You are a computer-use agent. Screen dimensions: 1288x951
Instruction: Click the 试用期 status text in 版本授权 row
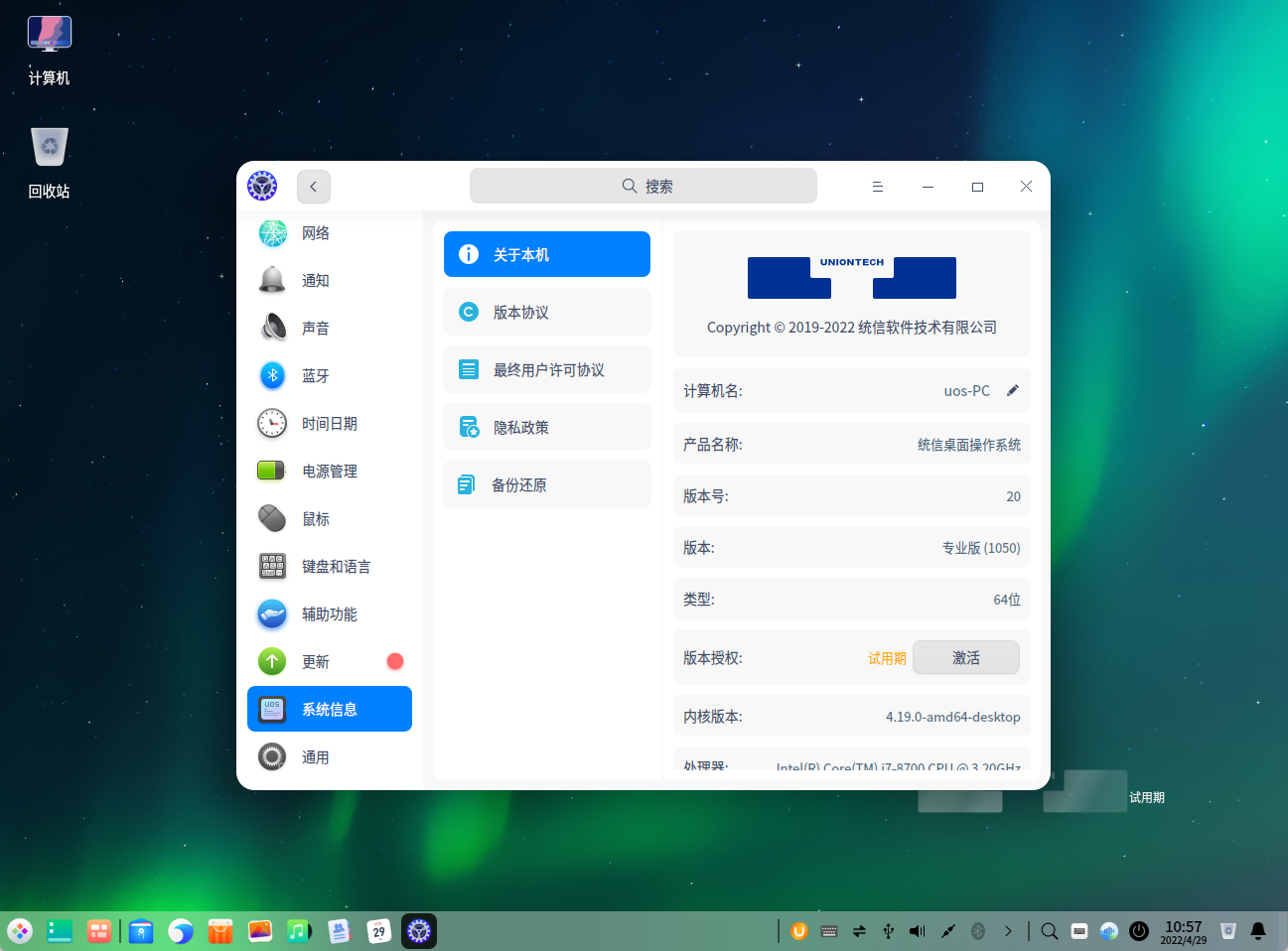[x=887, y=658]
